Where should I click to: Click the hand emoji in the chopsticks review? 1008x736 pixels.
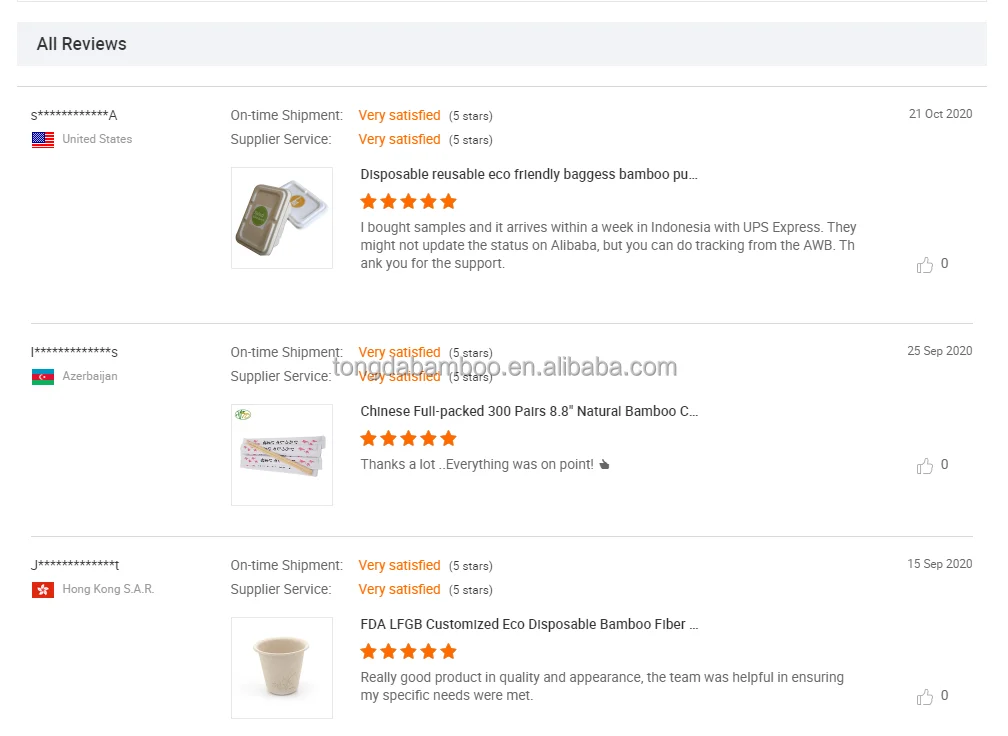(x=602, y=463)
